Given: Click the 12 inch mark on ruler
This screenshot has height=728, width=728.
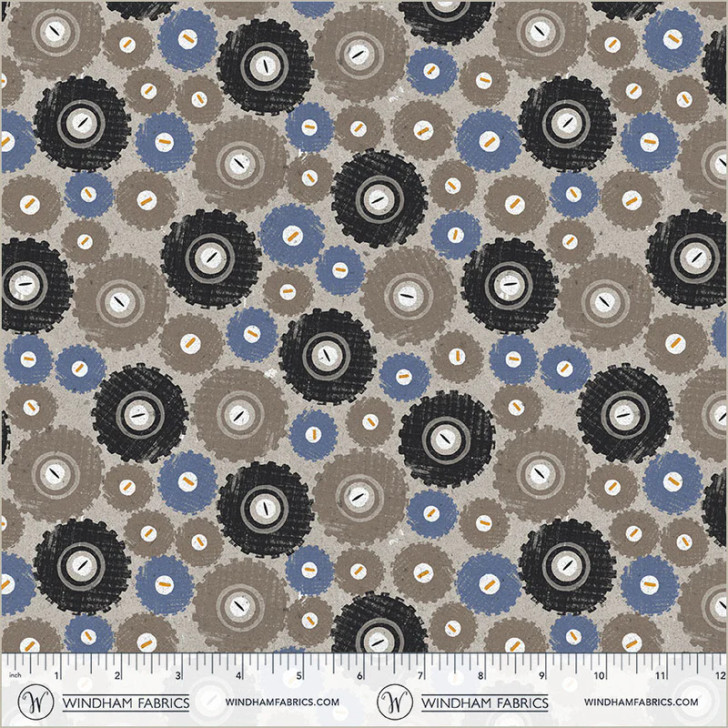Looking at the screenshot, I should pos(718,673).
